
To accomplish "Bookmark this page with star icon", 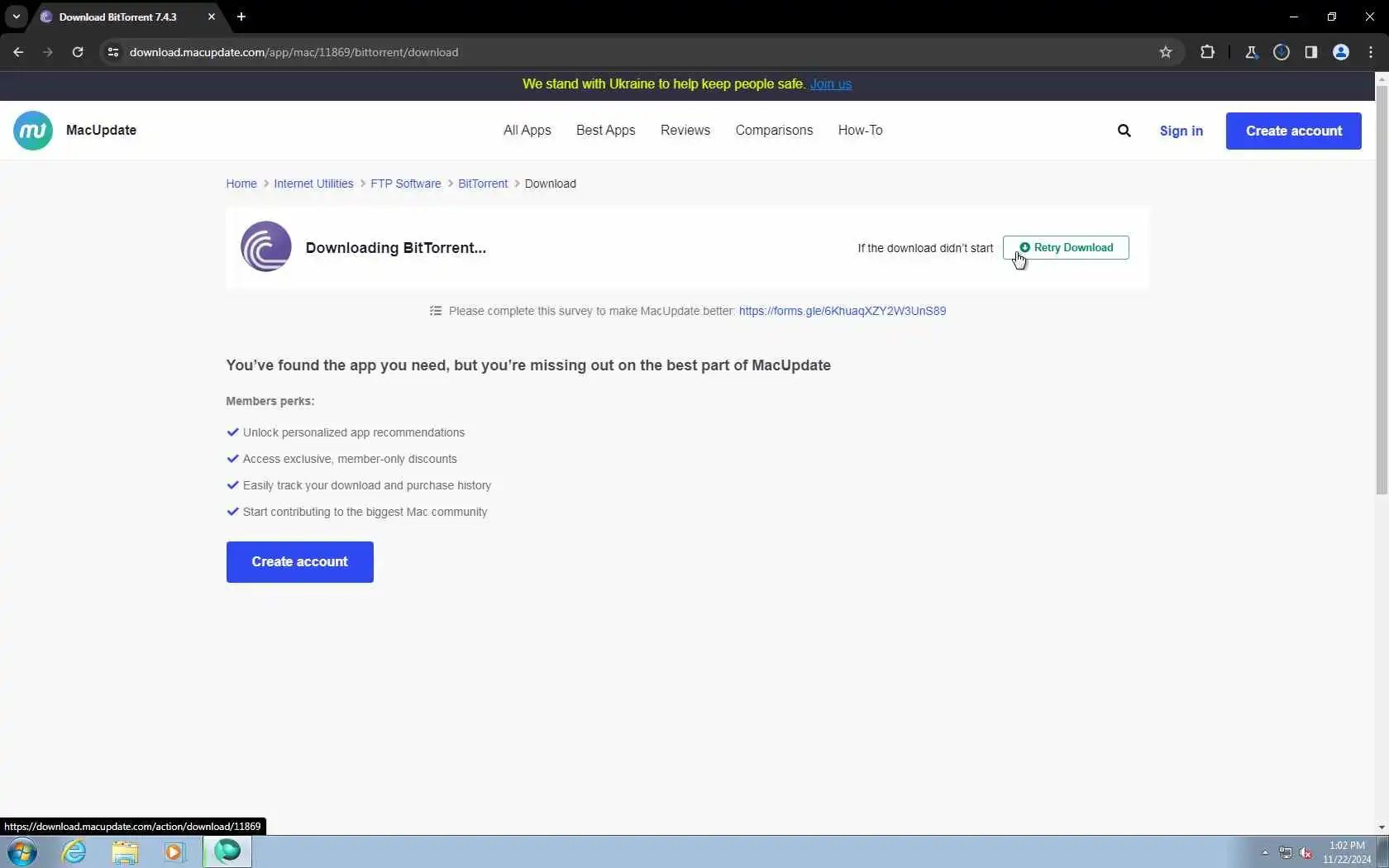I will pos(1166,52).
